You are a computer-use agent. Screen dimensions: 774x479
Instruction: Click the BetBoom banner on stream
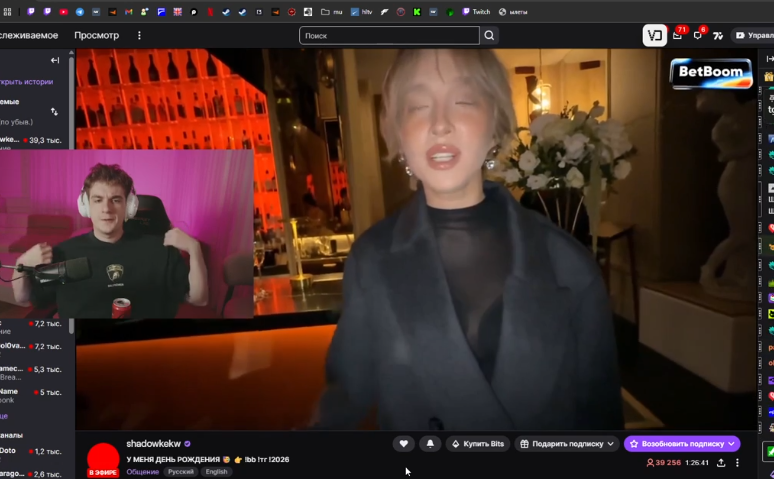click(711, 73)
